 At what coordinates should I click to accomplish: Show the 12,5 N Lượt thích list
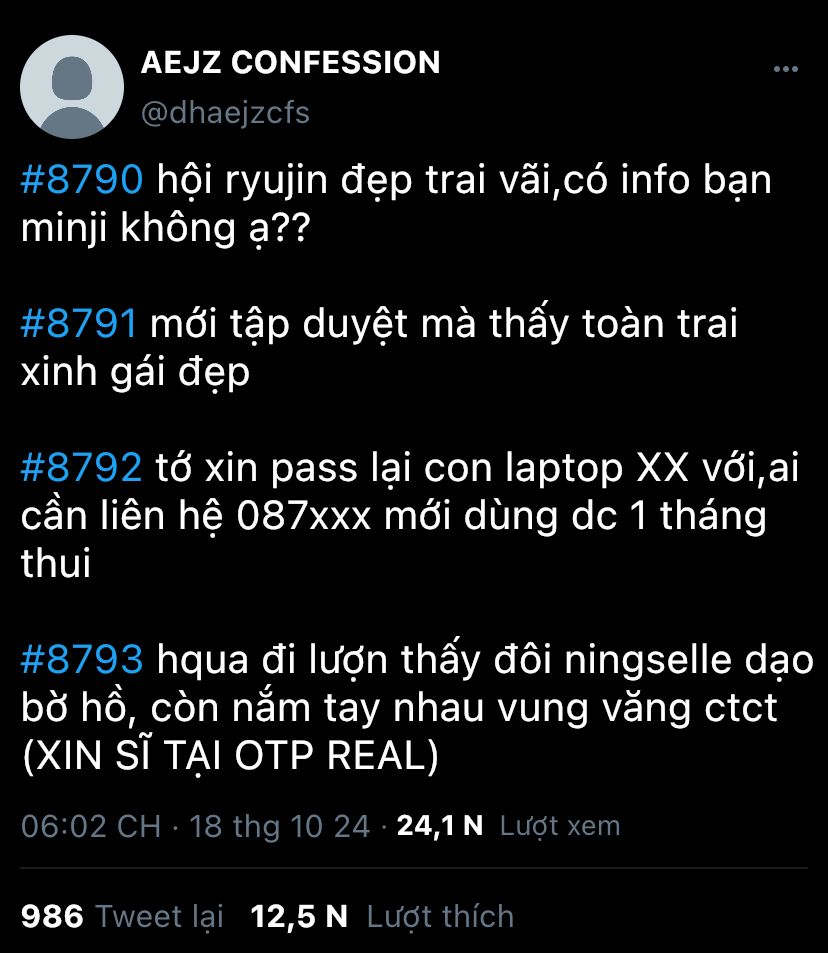pos(382,917)
